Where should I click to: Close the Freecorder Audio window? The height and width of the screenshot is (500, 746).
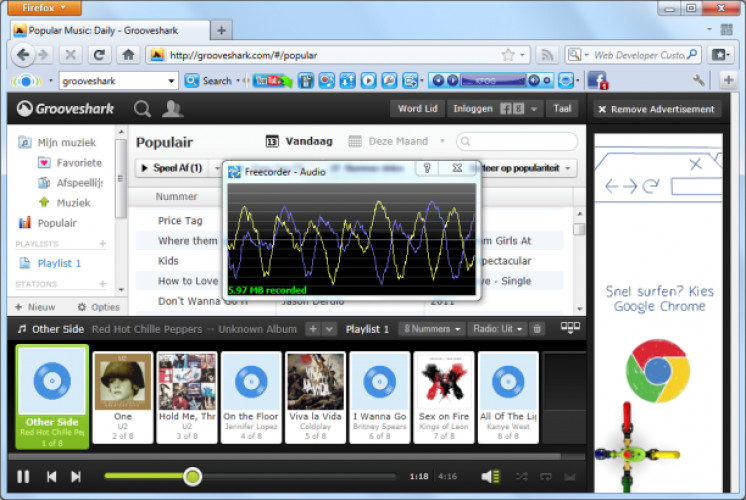pyautogui.click(x=457, y=168)
